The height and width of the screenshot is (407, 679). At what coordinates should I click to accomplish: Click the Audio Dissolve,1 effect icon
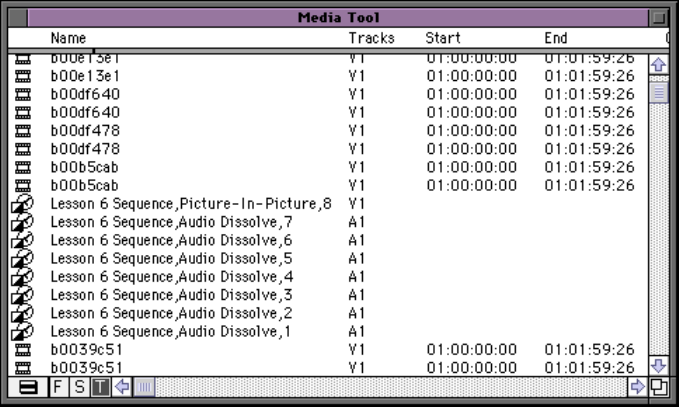coord(21,331)
